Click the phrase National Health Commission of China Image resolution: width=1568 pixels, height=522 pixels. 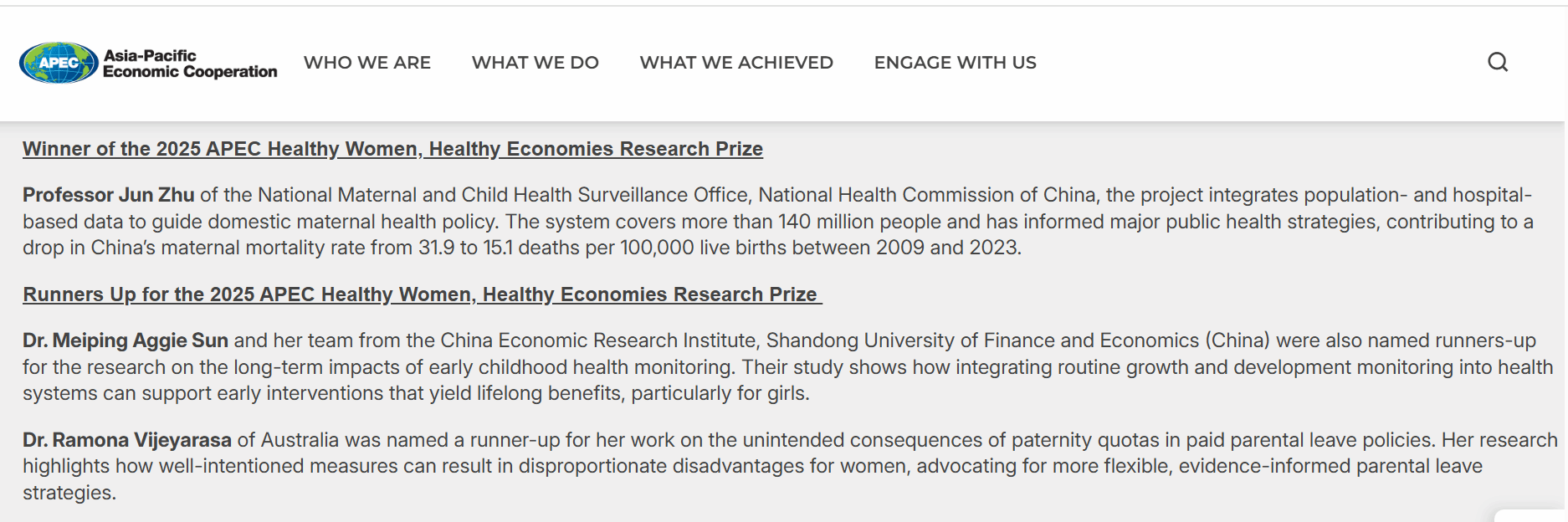927,195
